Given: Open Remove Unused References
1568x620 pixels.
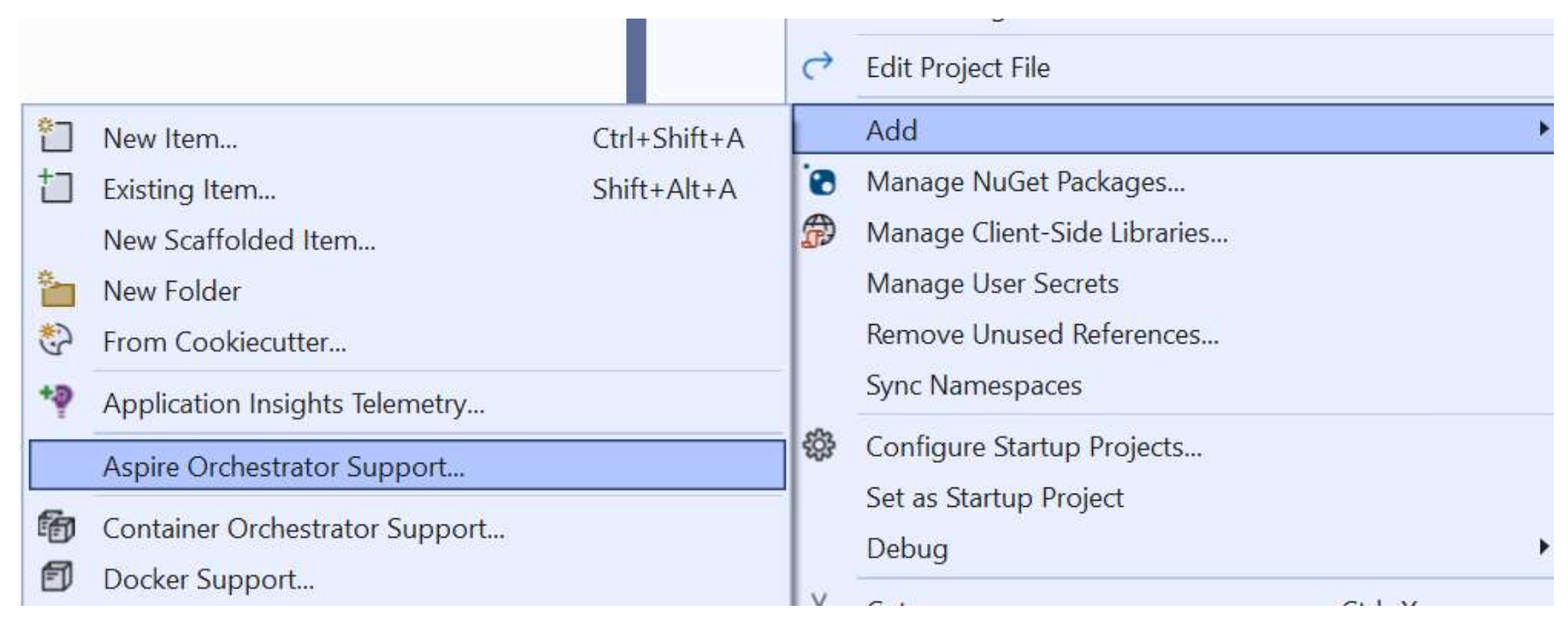Looking at the screenshot, I should [1042, 334].
